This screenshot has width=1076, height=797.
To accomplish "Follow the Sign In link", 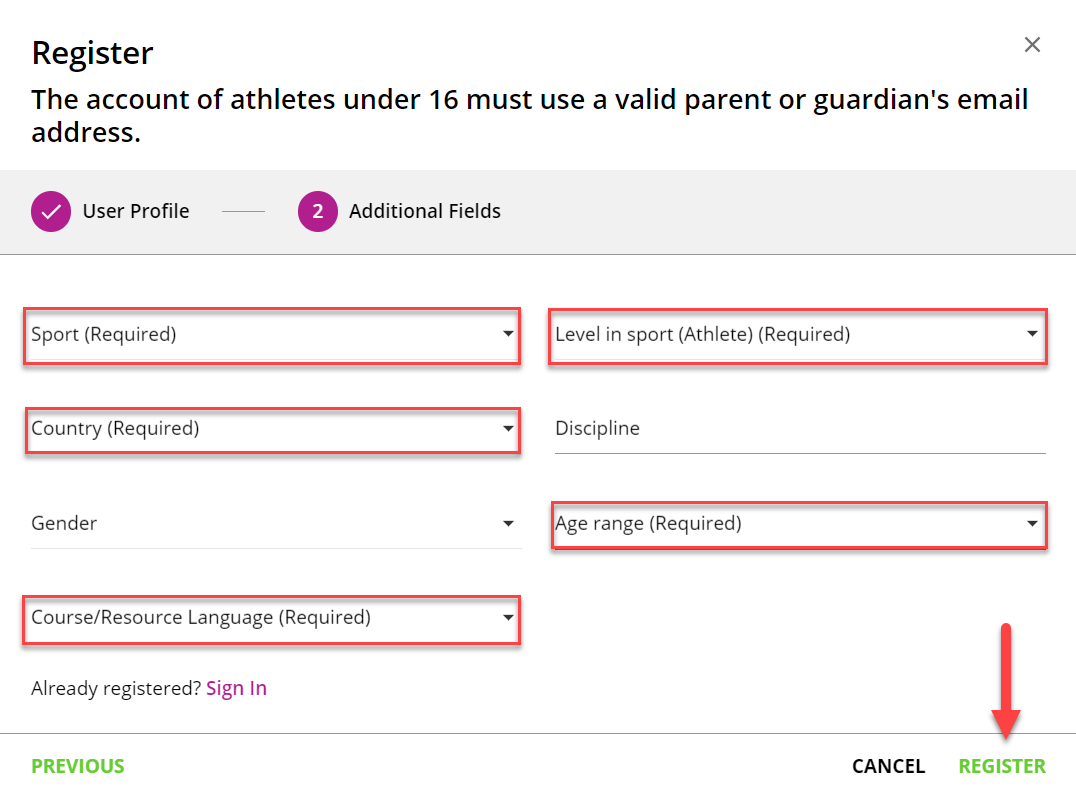I will tap(236, 688).
